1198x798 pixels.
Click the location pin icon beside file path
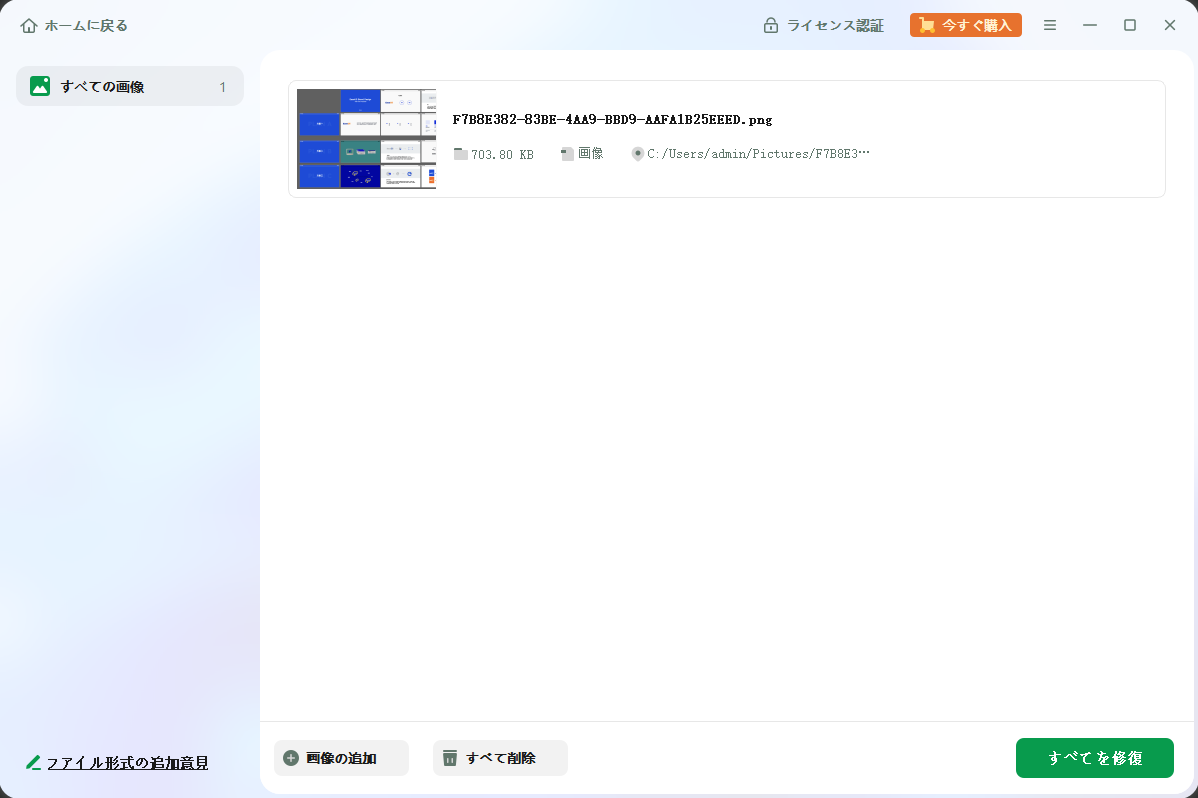click(637, 154)
